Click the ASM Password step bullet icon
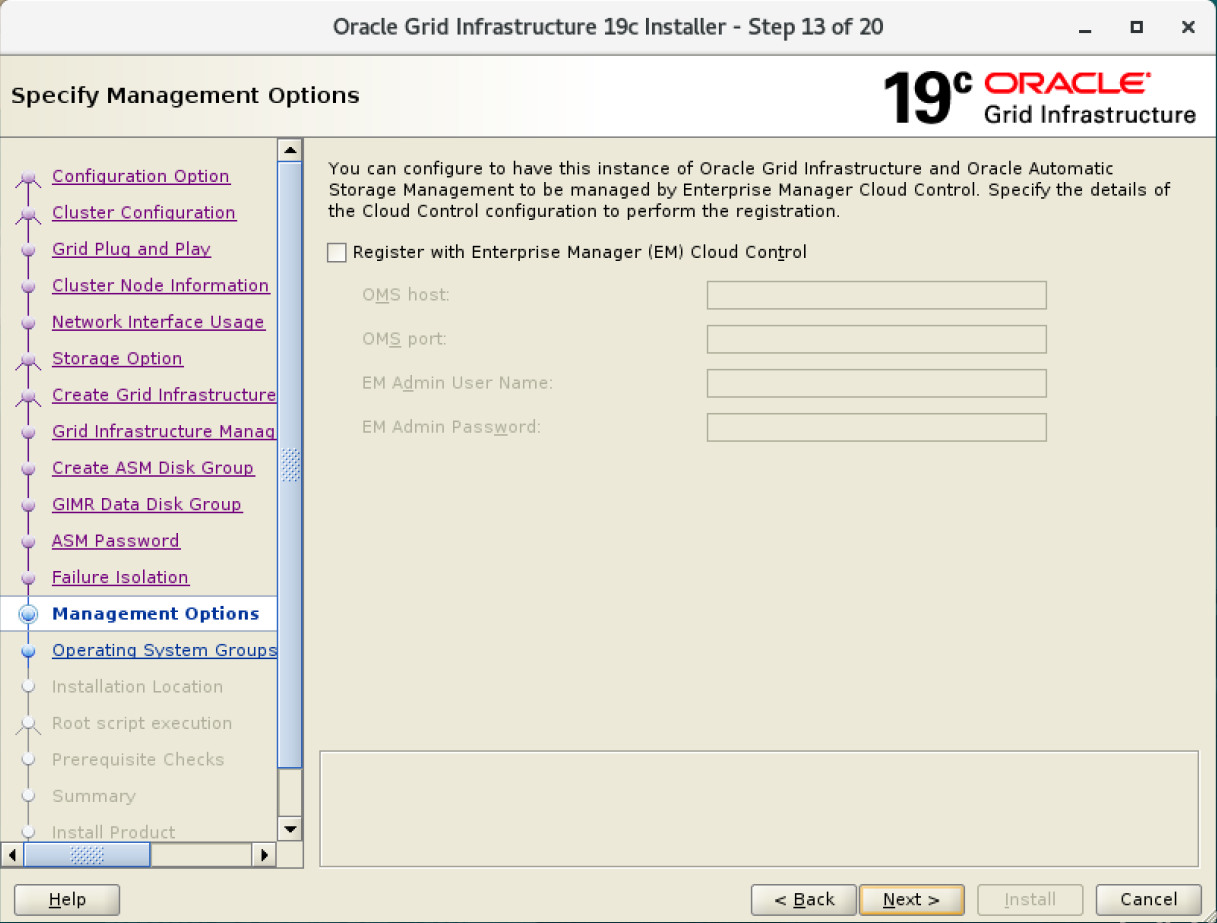Image resolution: width=1217 pixels, height=923 pixels. (28, 542)
